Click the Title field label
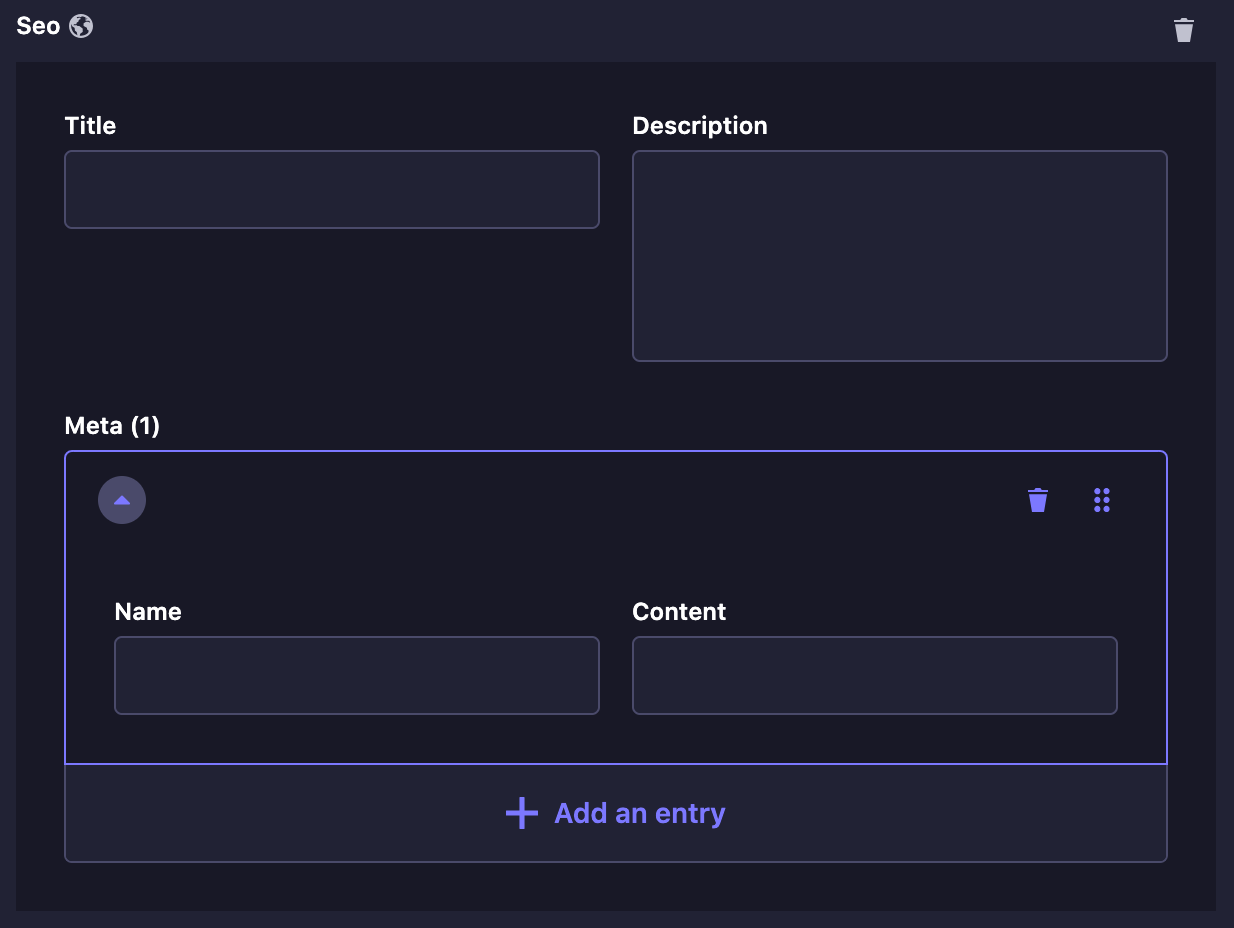Viewport: 1234px width, 928px height. [x=90, y=126]
